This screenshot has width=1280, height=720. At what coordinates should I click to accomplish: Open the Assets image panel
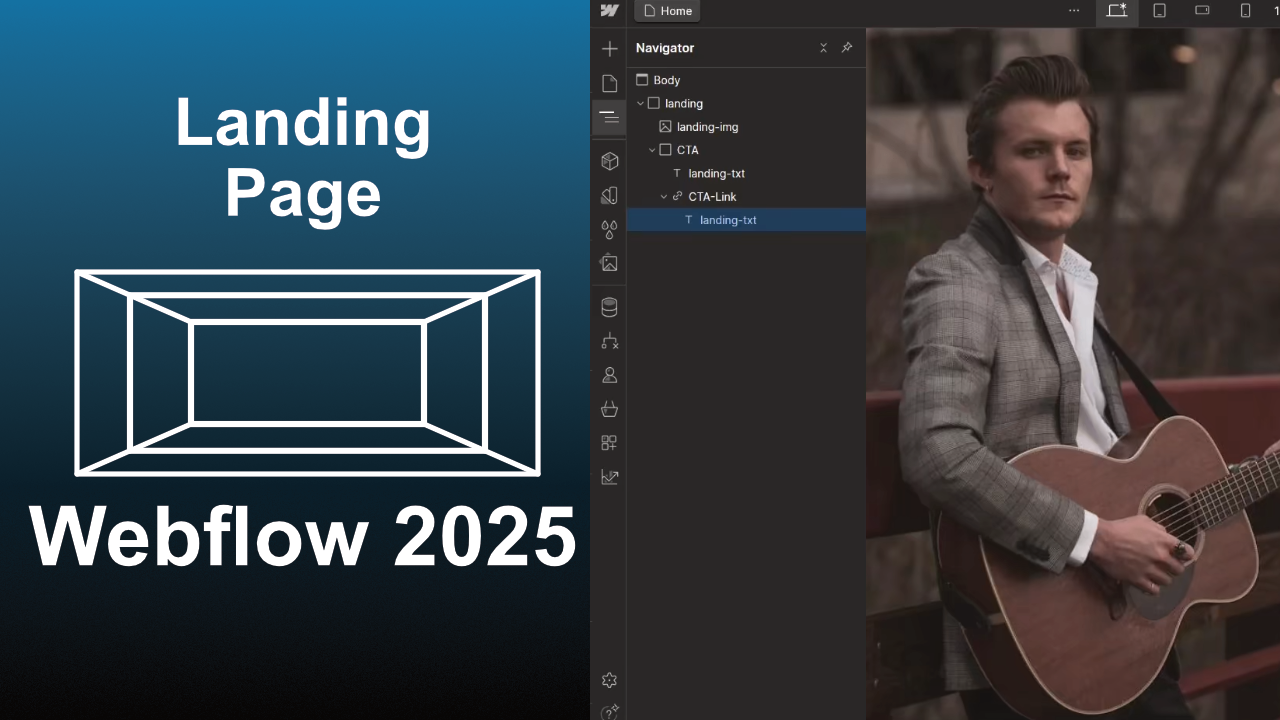pos(609,263)
